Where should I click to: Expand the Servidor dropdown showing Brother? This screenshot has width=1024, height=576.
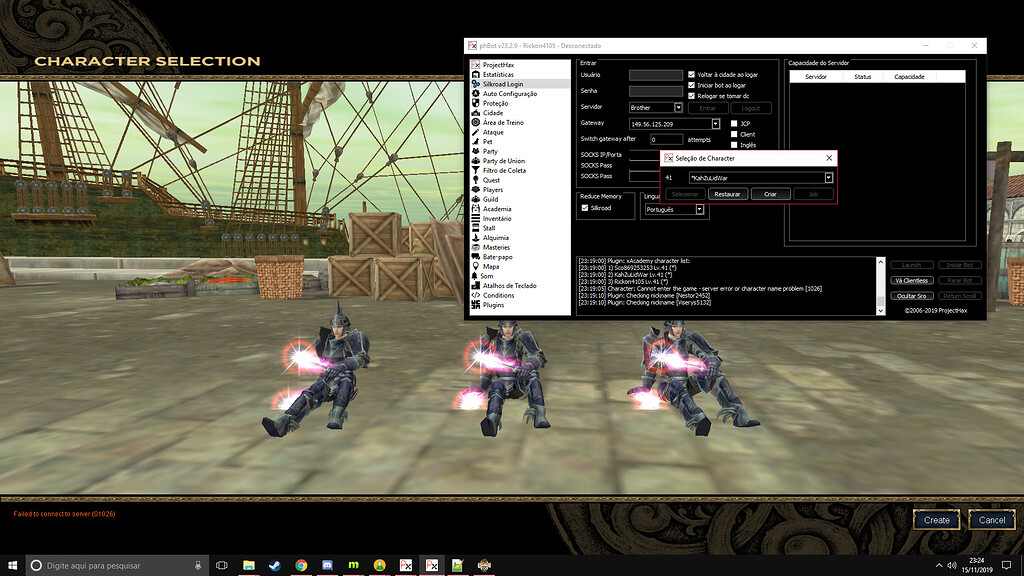pyautogui.click(x=678, y=108)
